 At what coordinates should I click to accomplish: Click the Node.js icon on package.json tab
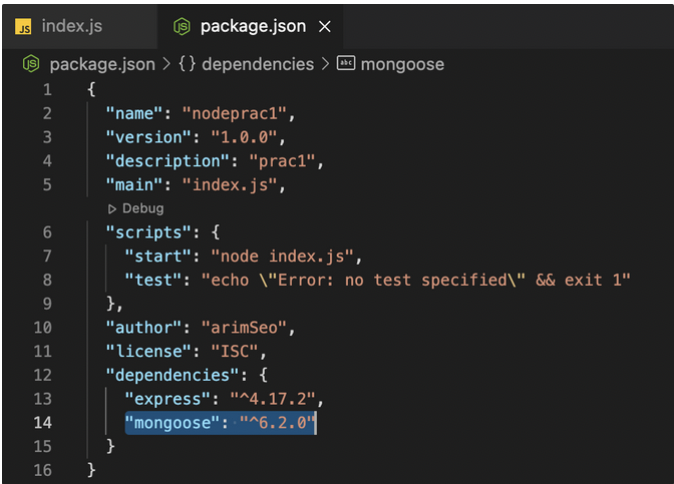[x=182, y=27]
